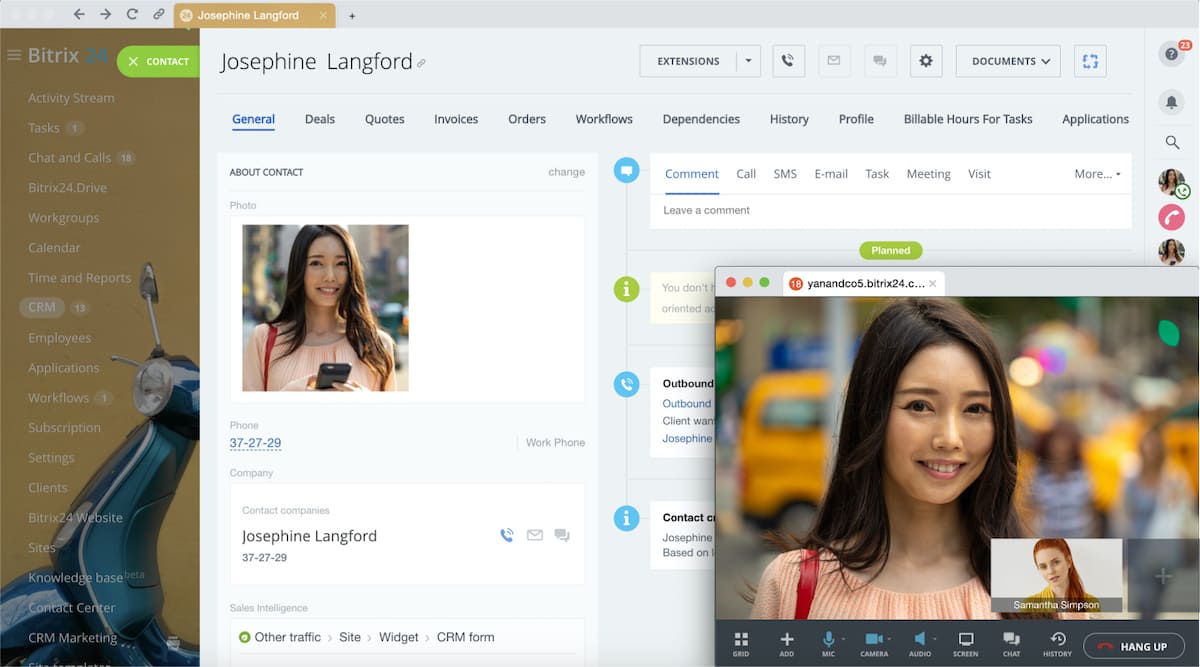Open Chat in the video call toolbar
Viewport: 1200px width, 667px height.
pos(1011,640)
